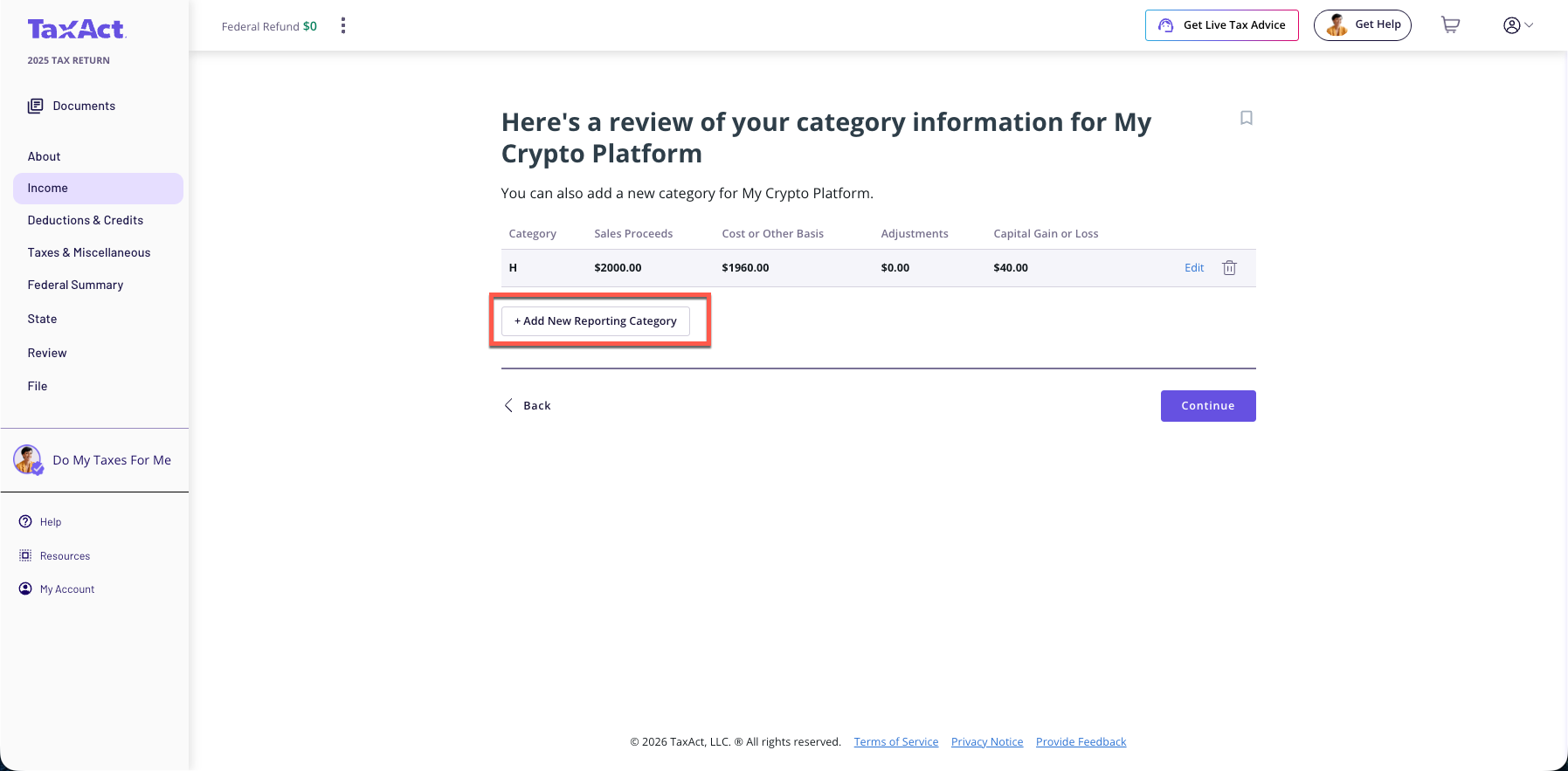The height and width of the screenshot is (771, 1568).
Task: Open Help in the sidebar
Action: tap(51, 522)
